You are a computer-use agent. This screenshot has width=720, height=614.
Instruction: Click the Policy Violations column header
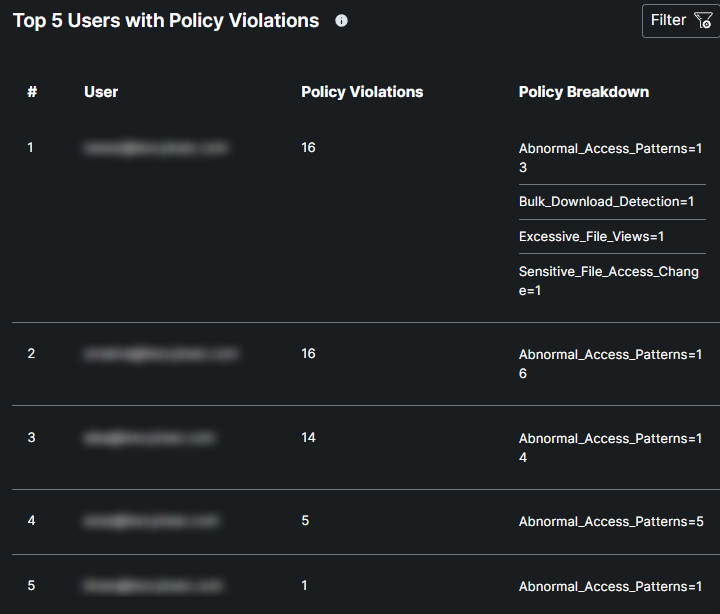click(362, 92)
